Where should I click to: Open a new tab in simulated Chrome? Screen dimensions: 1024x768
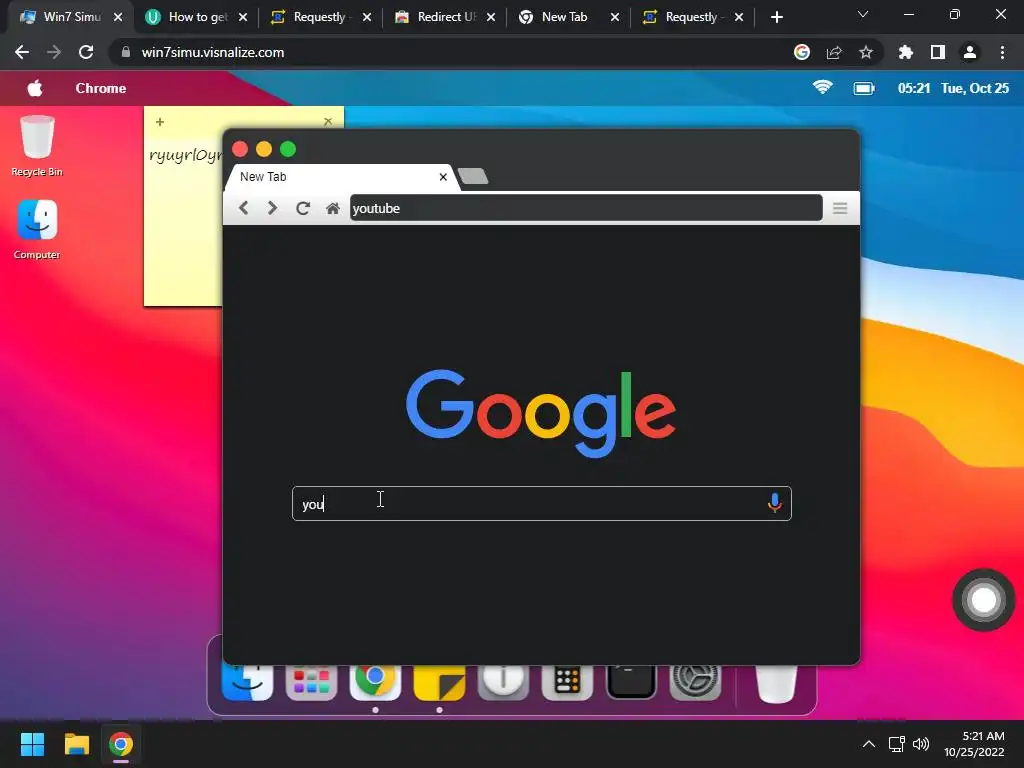(x=473, y=176)
